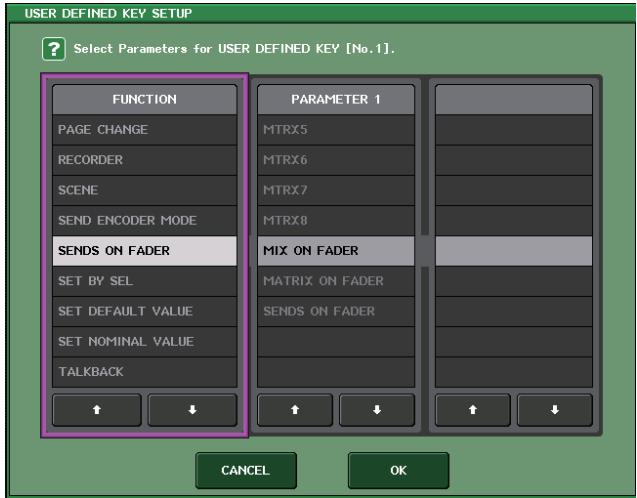Click the CANCEL button
This screenshot has width=637, height=498.
click(x=246, y=470)
